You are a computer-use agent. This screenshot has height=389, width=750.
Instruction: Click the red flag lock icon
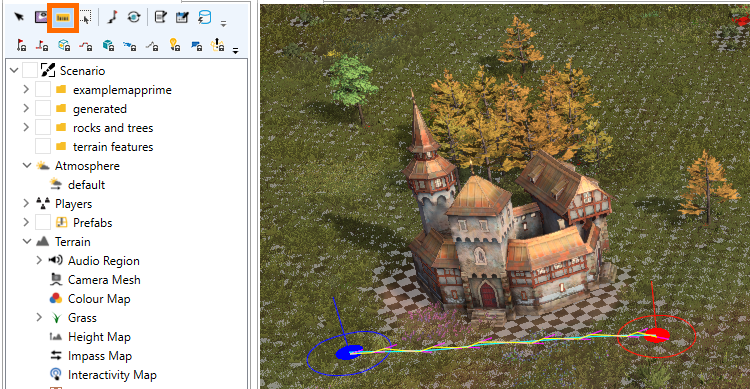[21, 45]
